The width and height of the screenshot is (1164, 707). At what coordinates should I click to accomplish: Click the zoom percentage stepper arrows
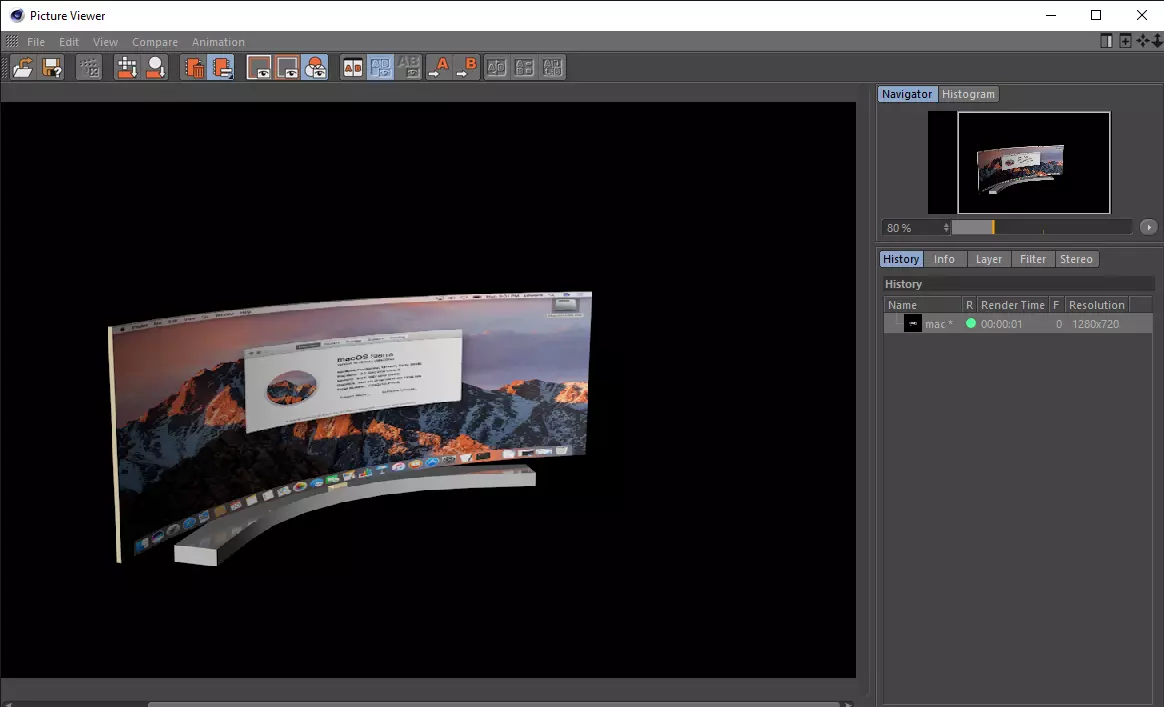click(946, 228)
